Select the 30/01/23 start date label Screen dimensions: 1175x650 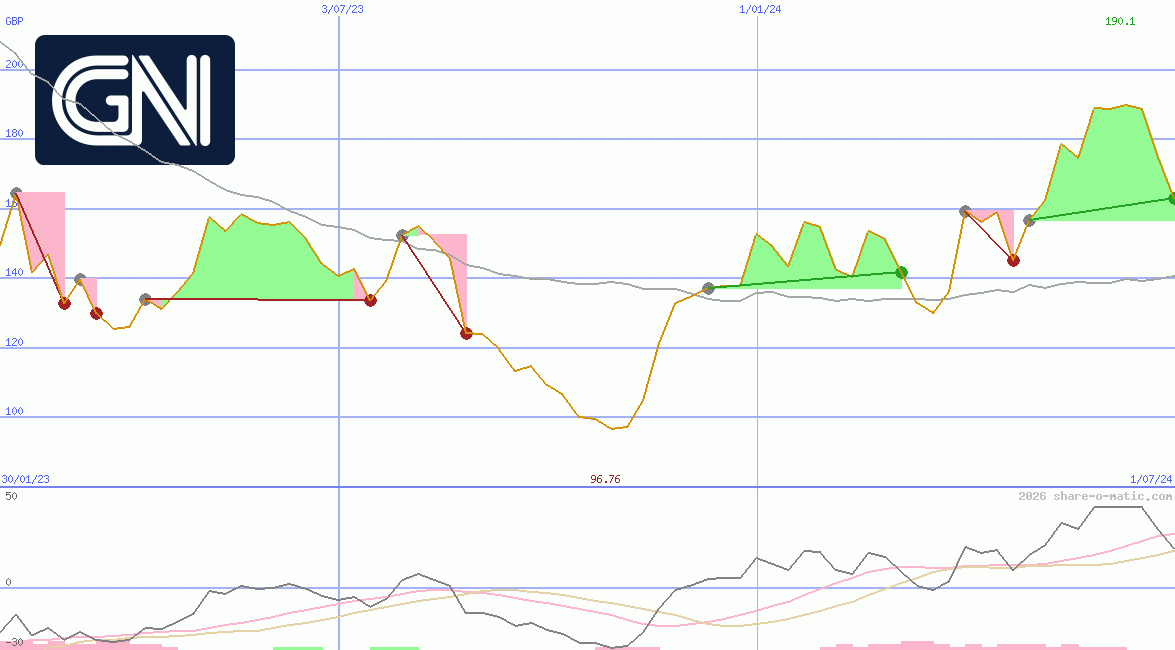(x=25, y=479)
